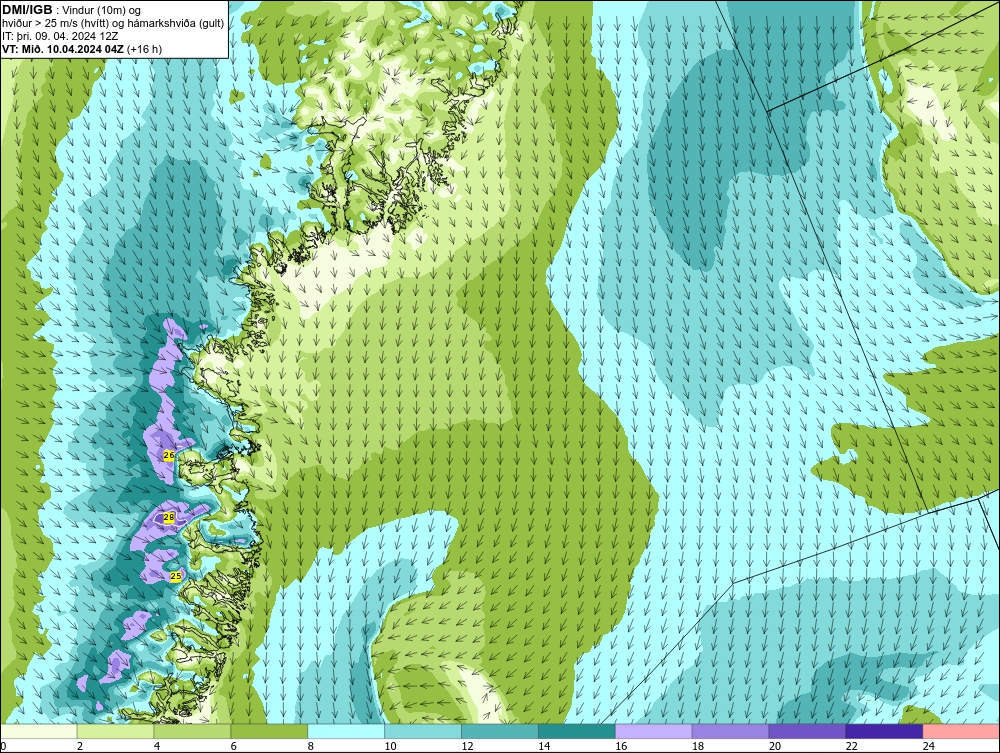Click the pink legend swatch above 24 m/s

point(961,731)
